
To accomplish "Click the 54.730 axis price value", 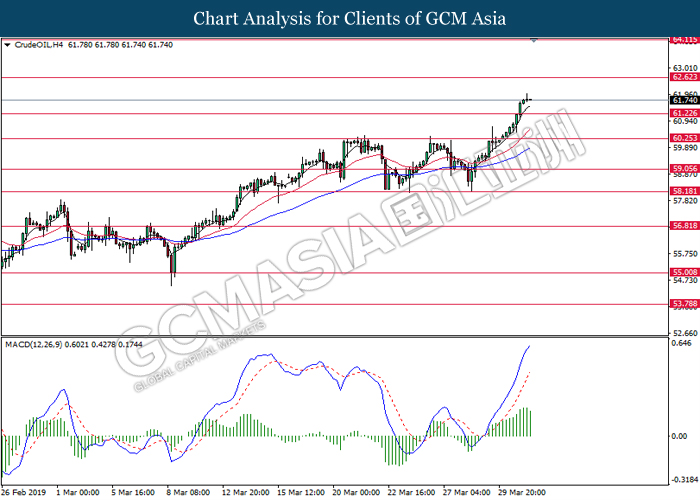I will point(685,280).
